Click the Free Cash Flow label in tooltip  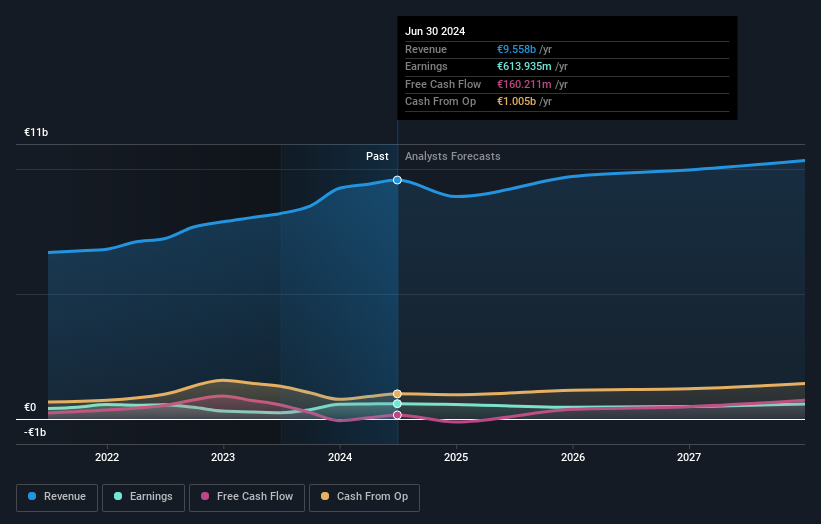click(x=443, y=84)
